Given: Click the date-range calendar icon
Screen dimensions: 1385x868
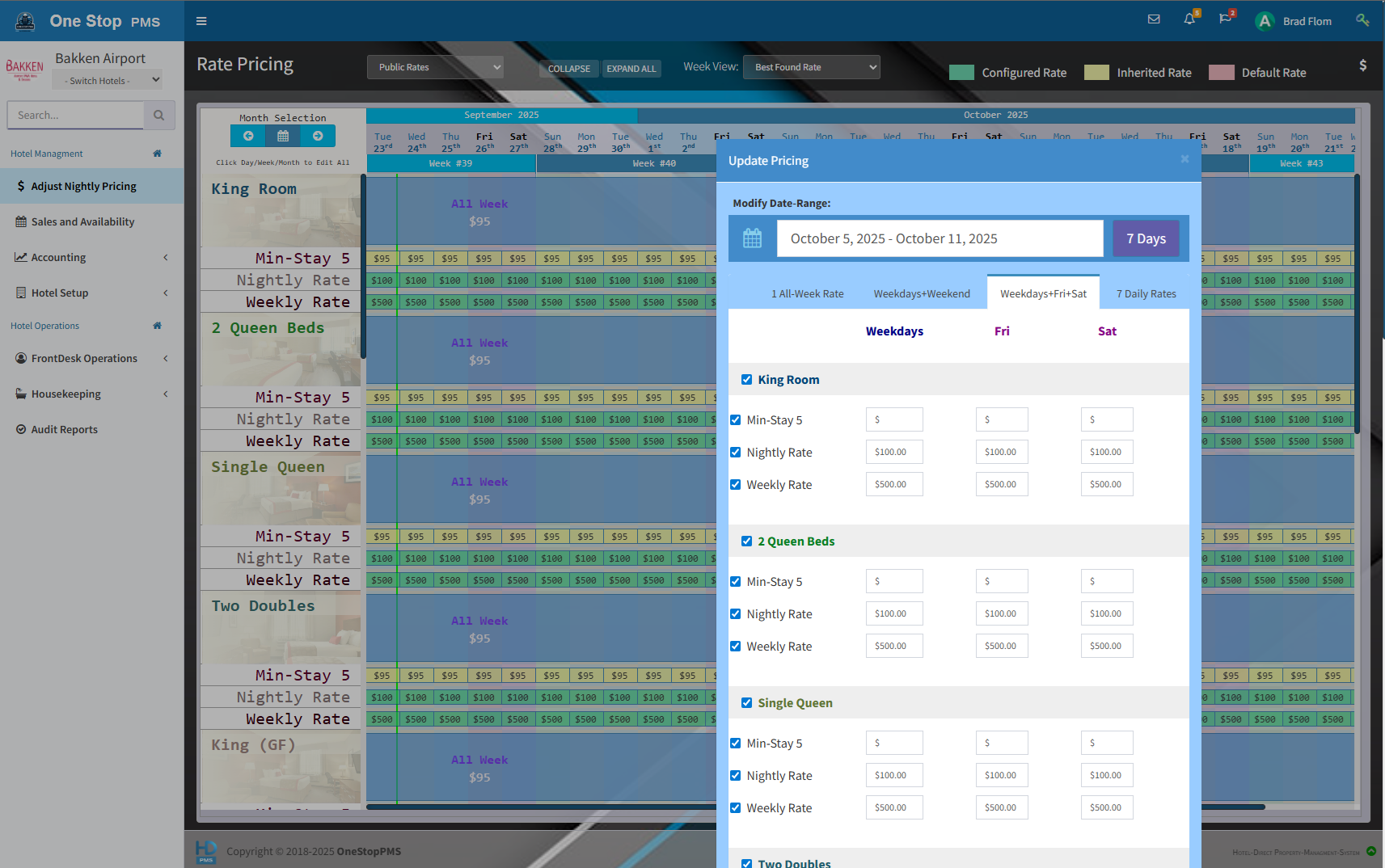Looking at the screenshot, I should click(753, 238).
